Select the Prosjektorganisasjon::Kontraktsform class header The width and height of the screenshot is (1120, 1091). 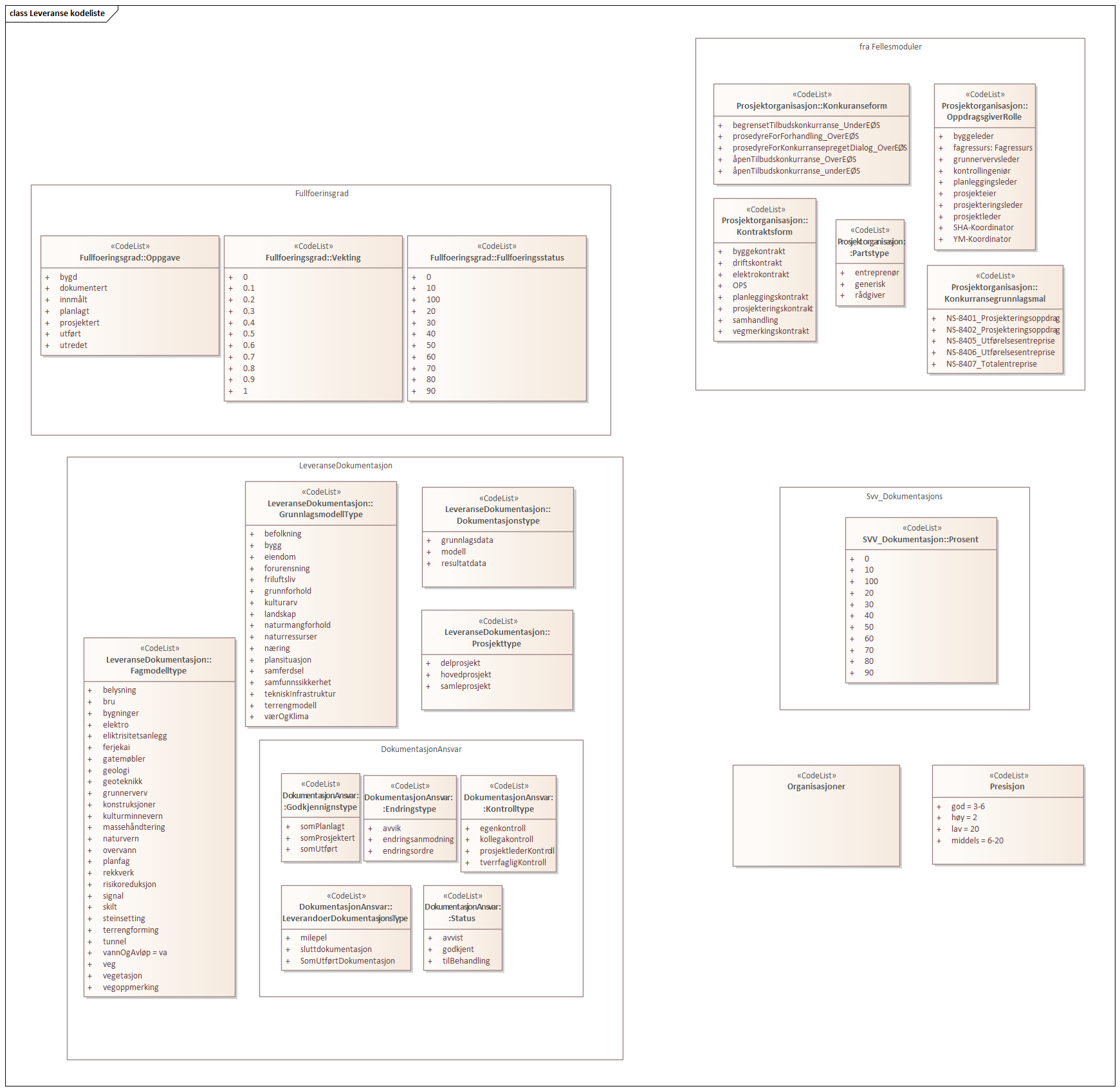[765, 221]
